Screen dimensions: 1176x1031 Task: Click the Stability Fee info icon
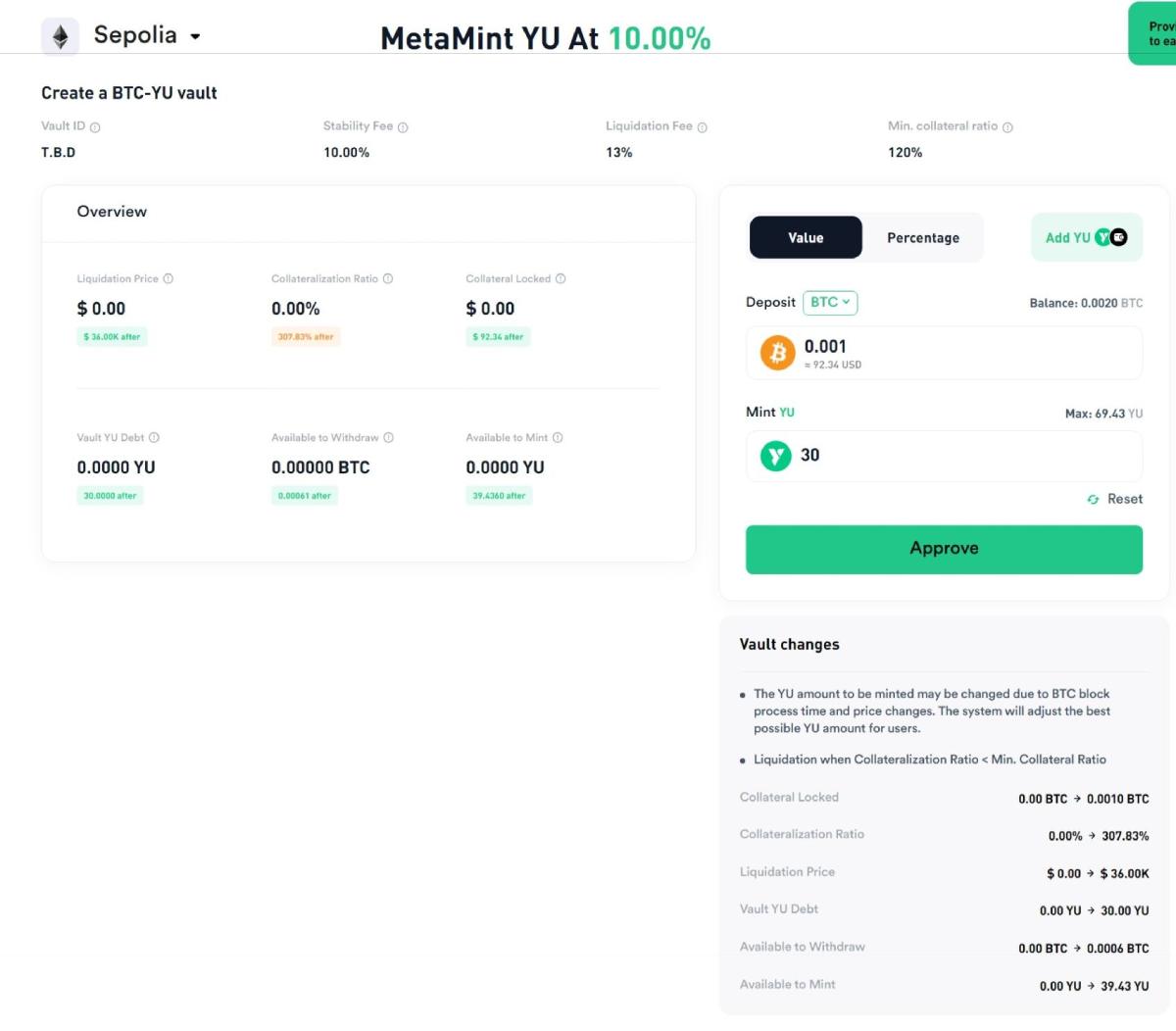click(x=403, y=127)
